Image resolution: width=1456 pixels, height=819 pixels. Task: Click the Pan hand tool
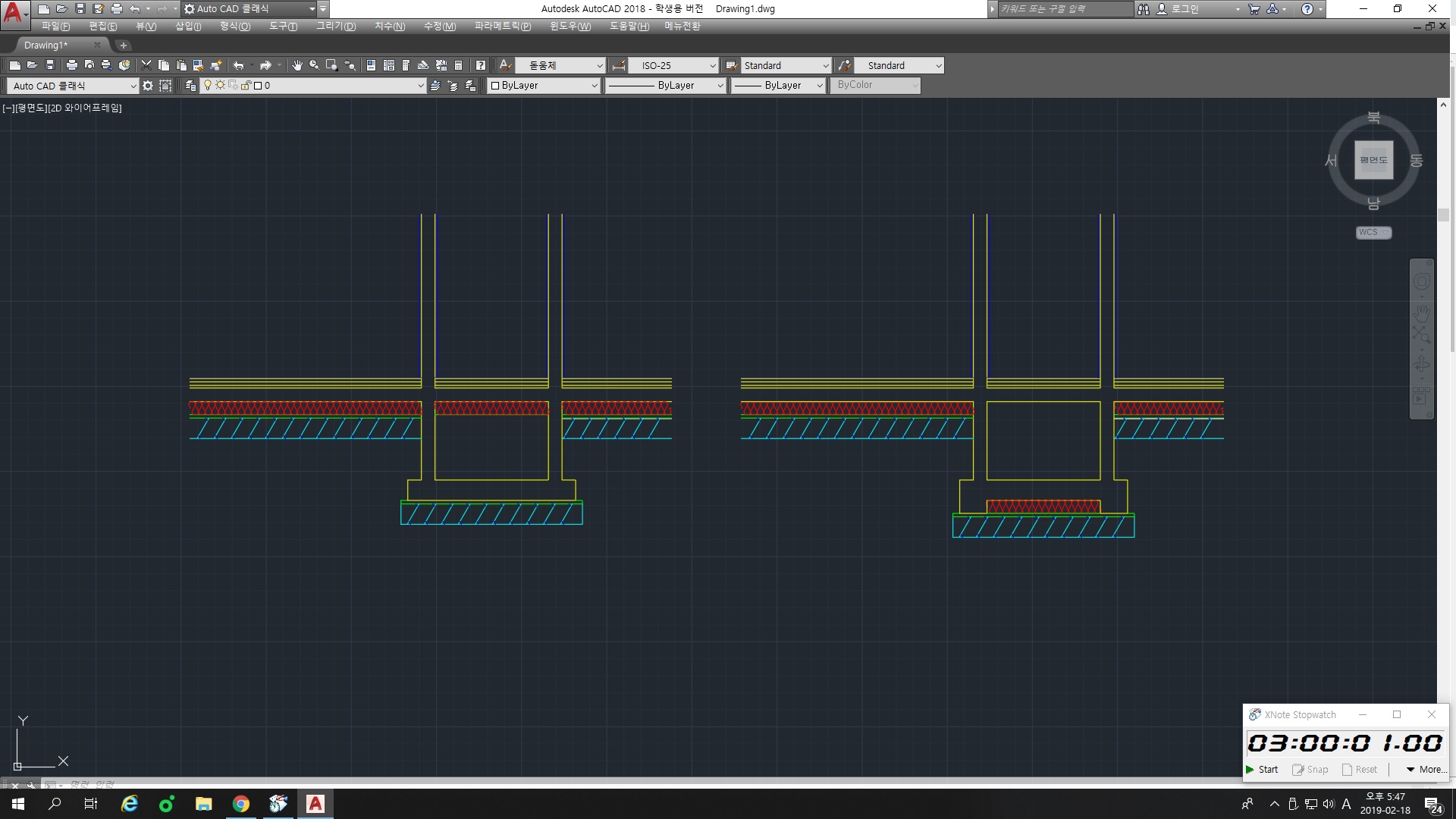(297, 65)
